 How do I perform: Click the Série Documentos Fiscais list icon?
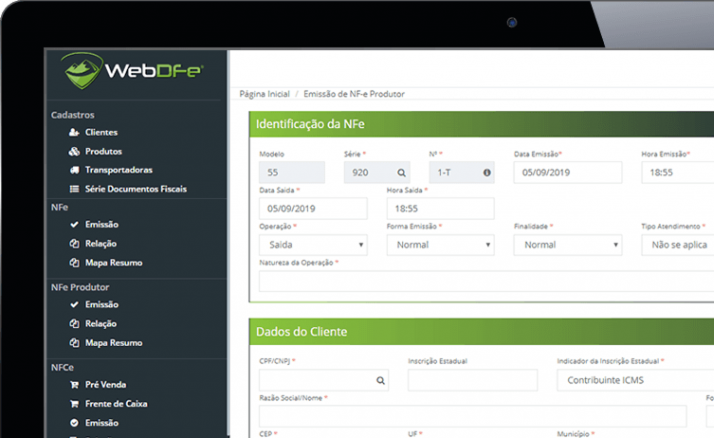click(x=74, y=188)
